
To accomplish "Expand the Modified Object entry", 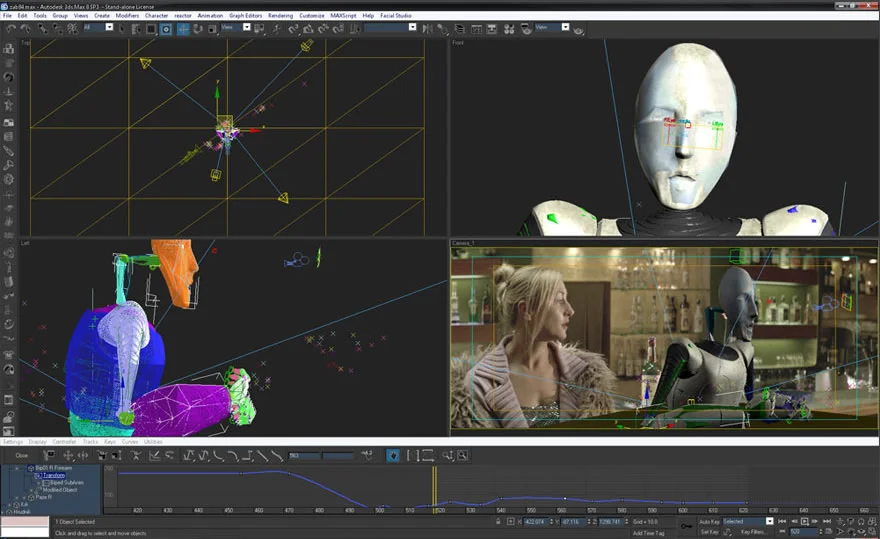I will click(x=31, y=490).
